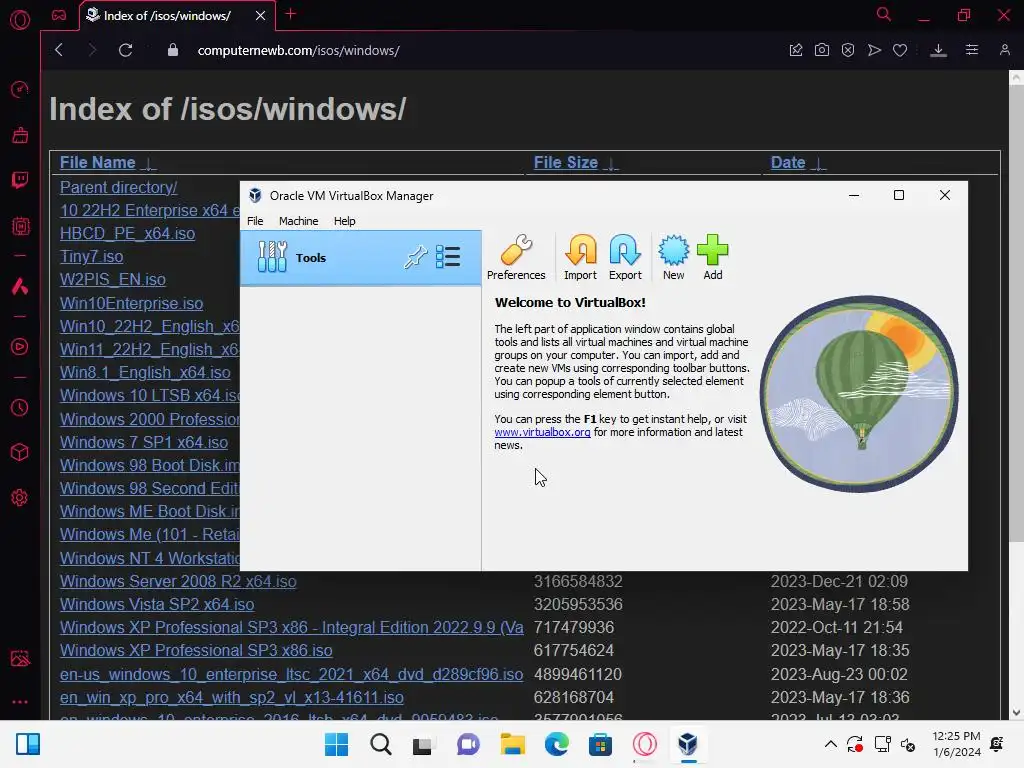Screen dimensions: 1024x768
Task: Download Tiny7.iso
Action: [x=91, y=257]
